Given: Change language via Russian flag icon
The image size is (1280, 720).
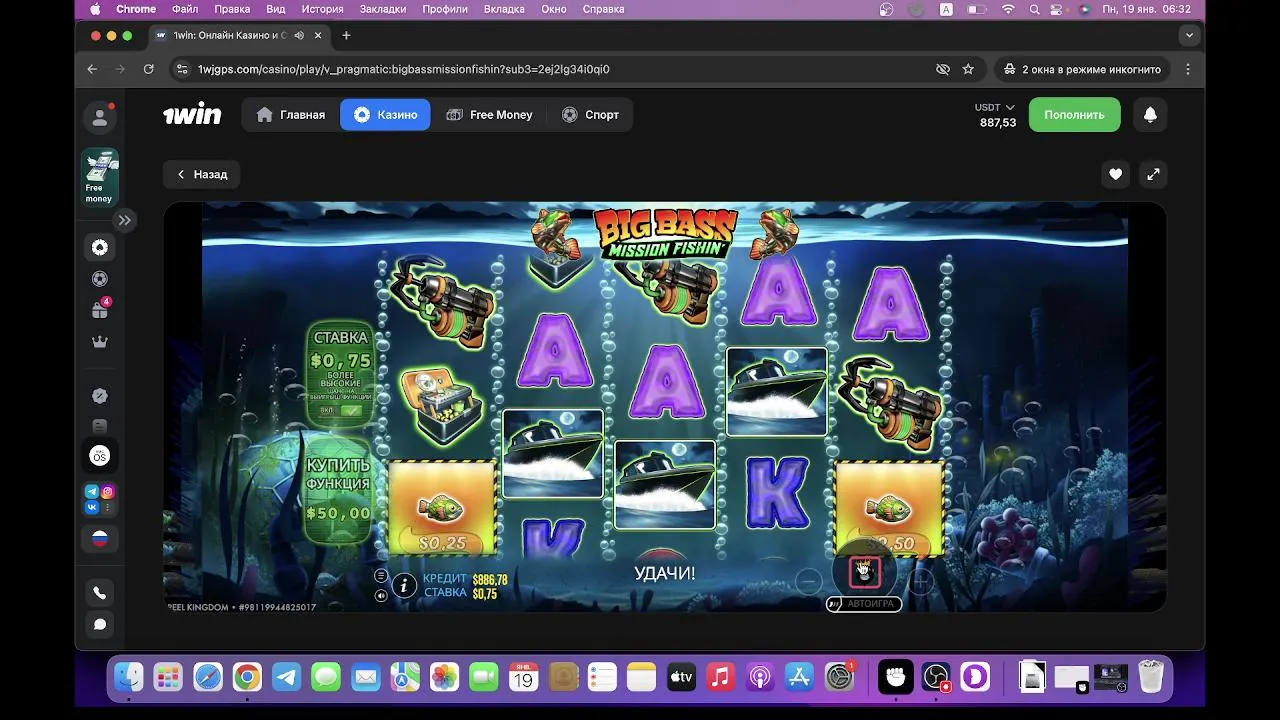Looking at the screenshot, I should coord(99,538).
